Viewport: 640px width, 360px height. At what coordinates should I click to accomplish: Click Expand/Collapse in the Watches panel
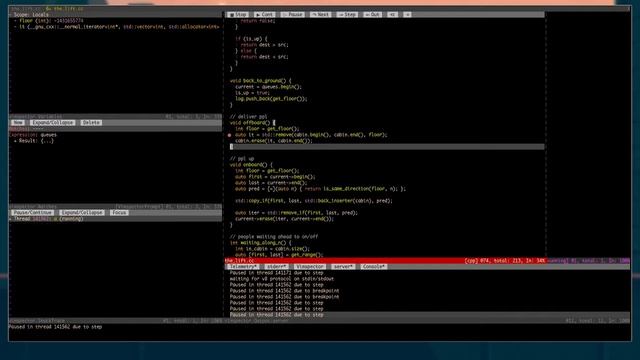click(x=53, y=122)
